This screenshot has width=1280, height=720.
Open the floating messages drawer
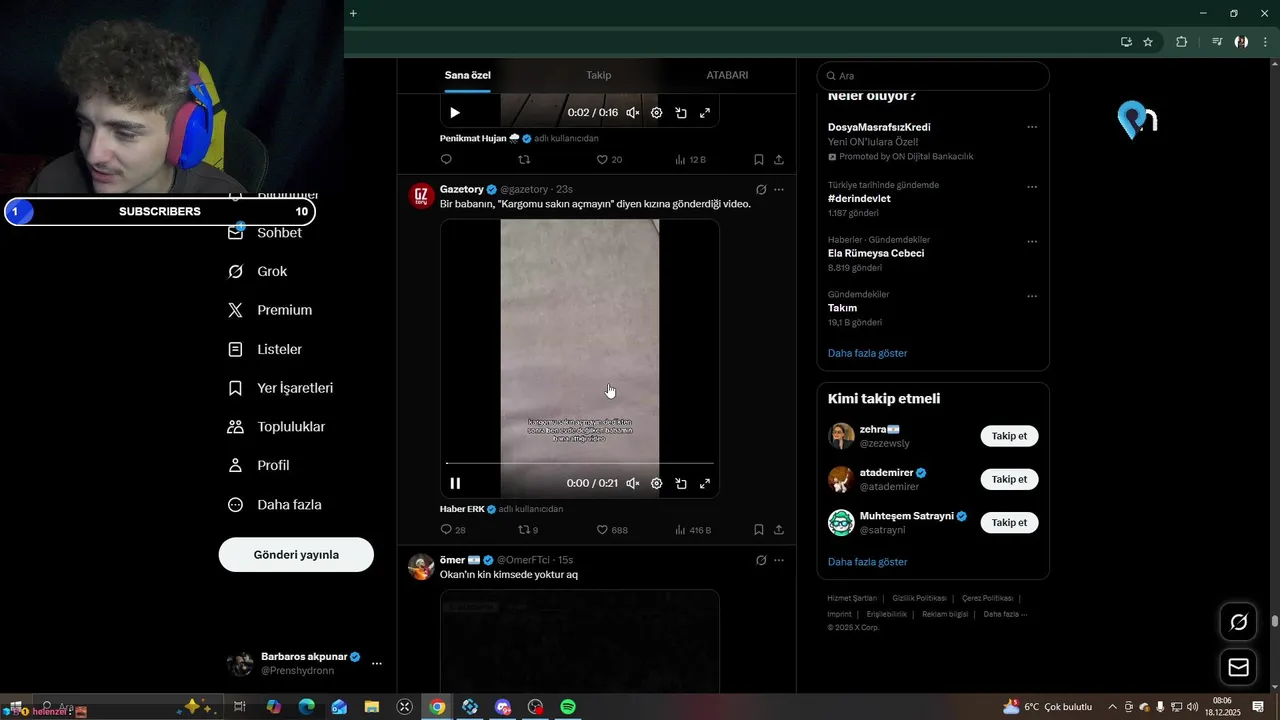tap(1239, 668)
